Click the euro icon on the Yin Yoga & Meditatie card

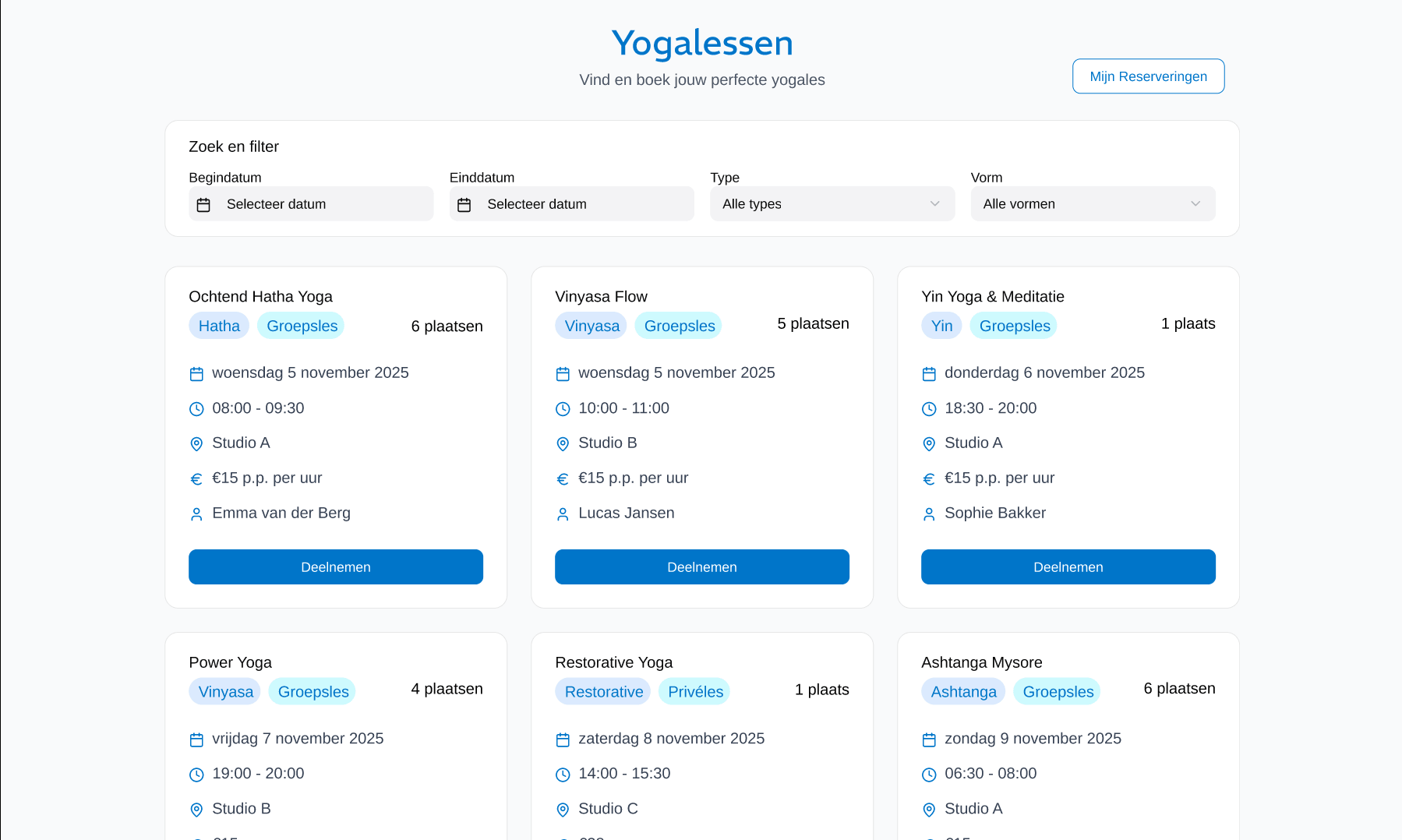(929, 479)
